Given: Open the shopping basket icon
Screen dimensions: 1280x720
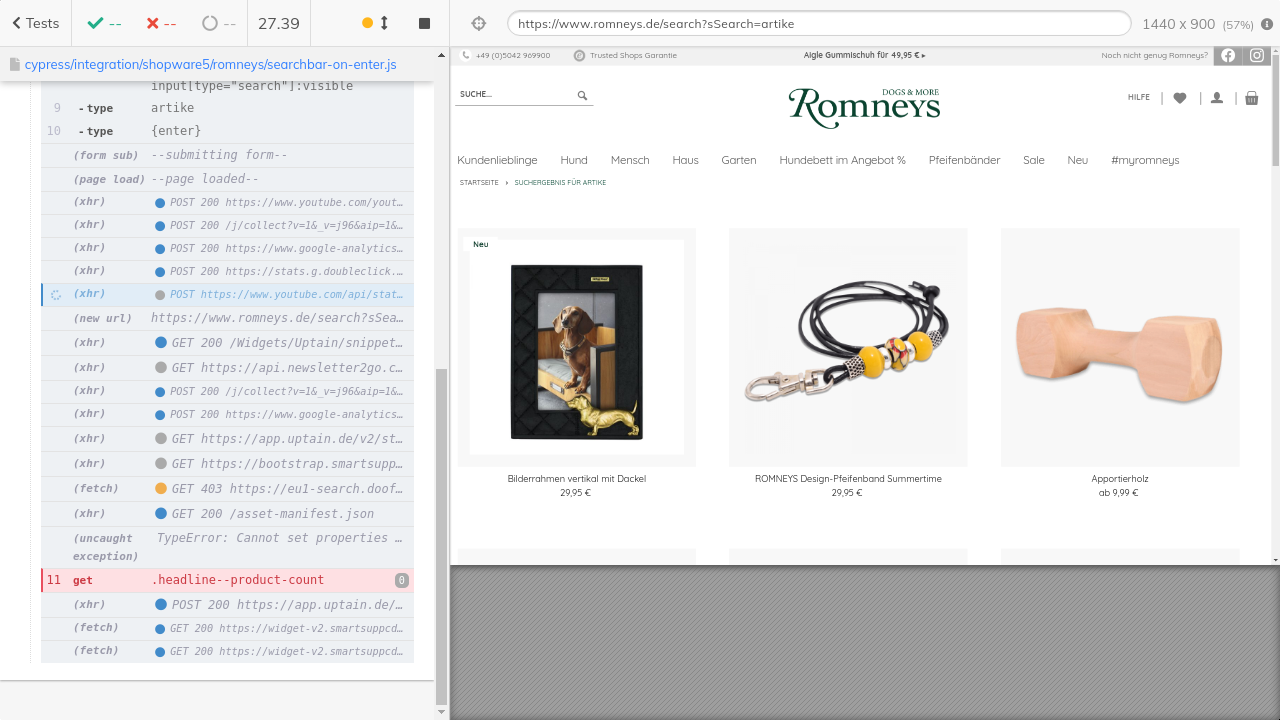Looking at the screenshot, I should pyautogui.click(x=1252, y=98).
